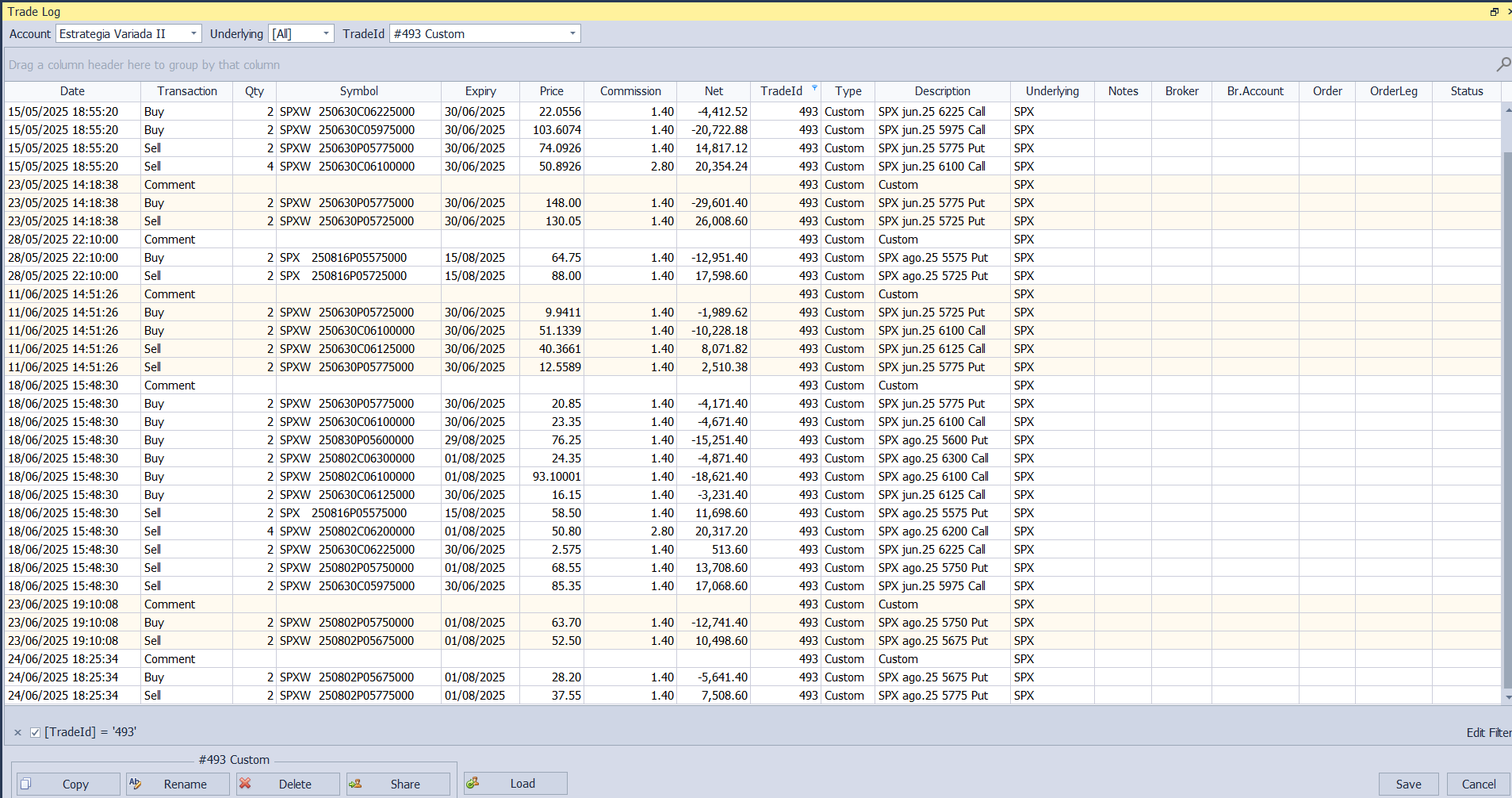Image resolution: width=1512 pixels, height=798 pixels.
Task: Open the Edit Filter link
Action: click(1488, 732)
